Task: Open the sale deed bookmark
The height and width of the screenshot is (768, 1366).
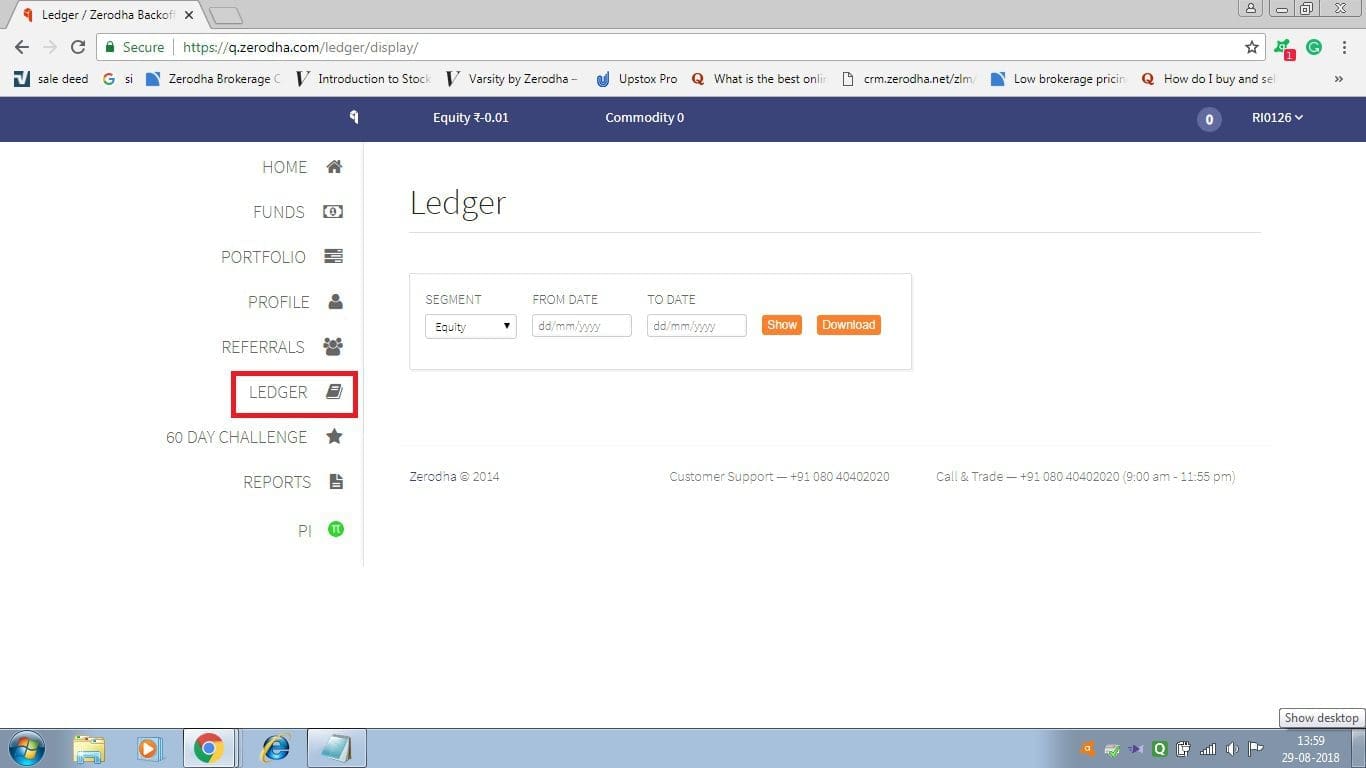Action: tap(52, 78)
